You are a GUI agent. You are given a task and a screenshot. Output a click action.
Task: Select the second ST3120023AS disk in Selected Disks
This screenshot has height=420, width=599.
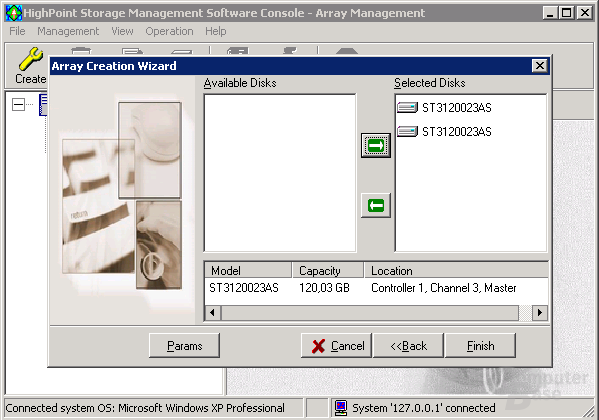tap(444, 132)
